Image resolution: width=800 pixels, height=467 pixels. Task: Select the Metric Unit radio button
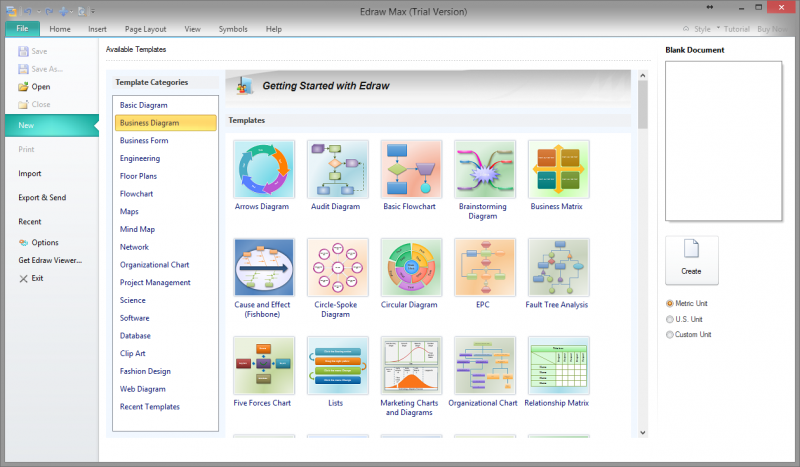click(x=670, y=304)
